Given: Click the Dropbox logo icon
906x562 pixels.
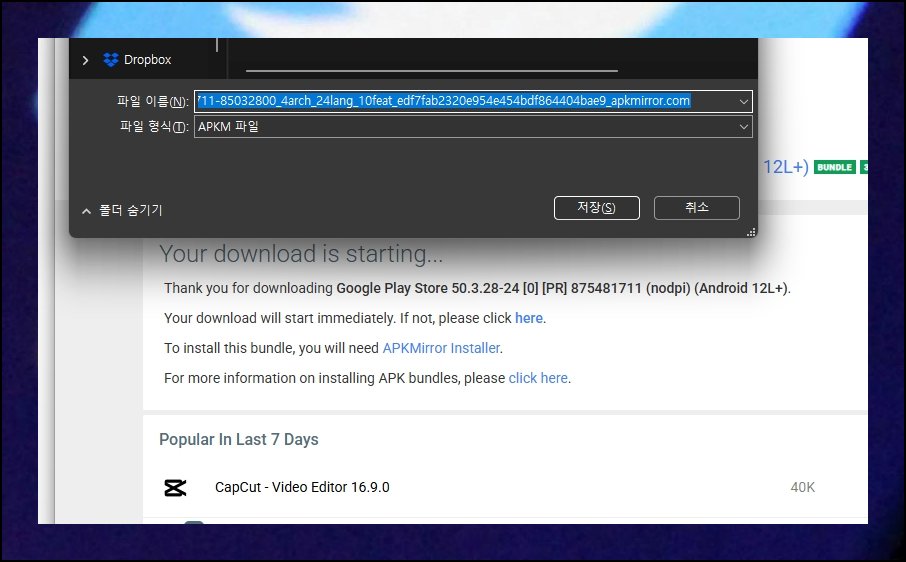Looking at the screenshot, I should [x=110, y=59].
